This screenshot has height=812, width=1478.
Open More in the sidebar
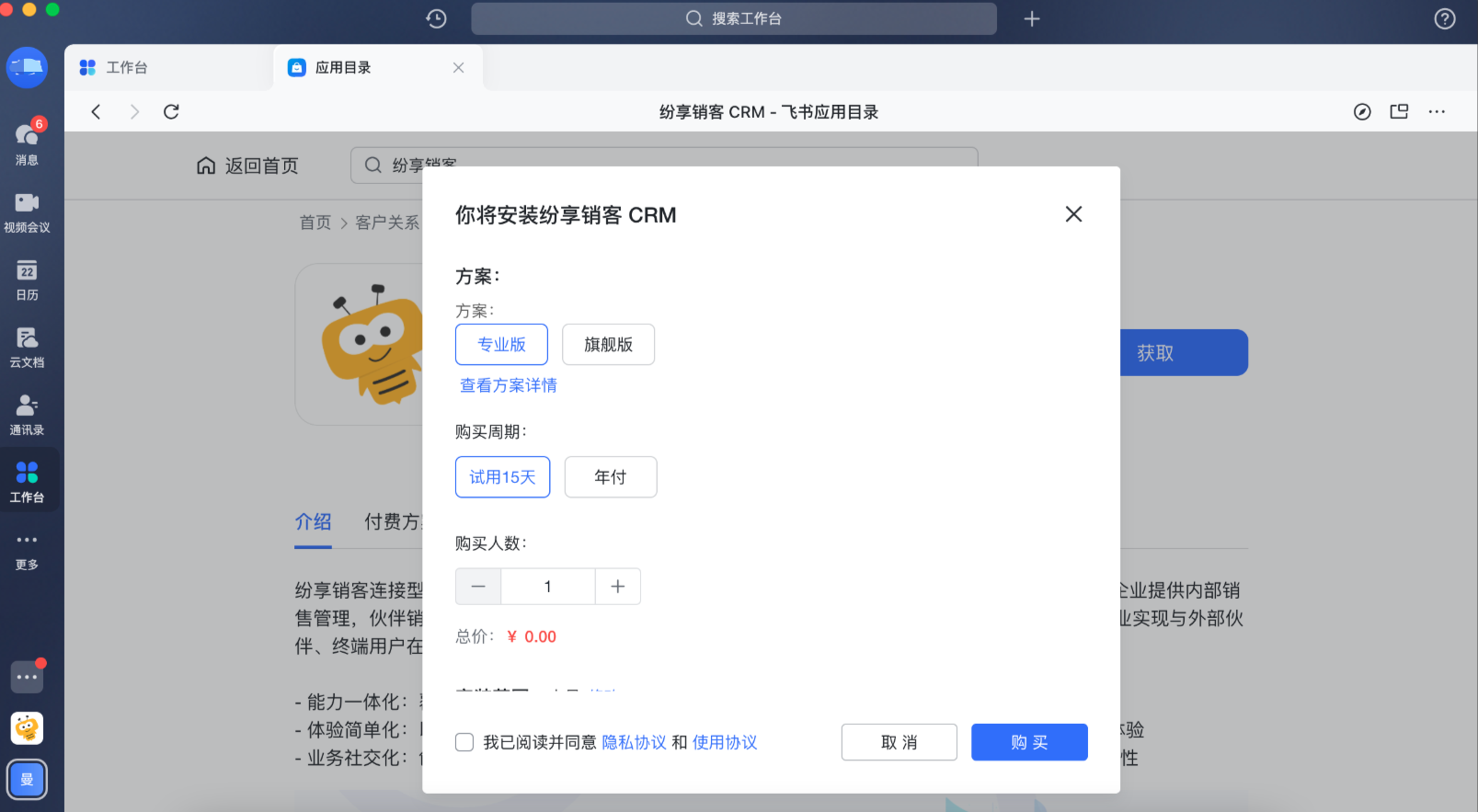pyautogui.click(x=27, y=550)
